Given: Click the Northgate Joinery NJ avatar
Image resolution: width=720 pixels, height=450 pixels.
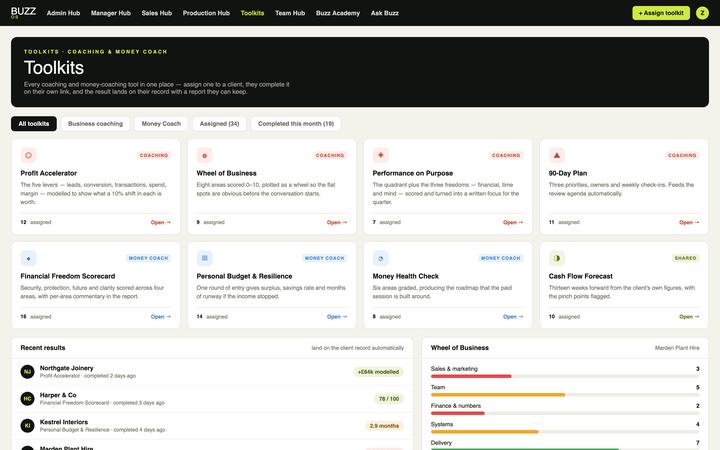Looking at the screenshot, I should point(28,371).
